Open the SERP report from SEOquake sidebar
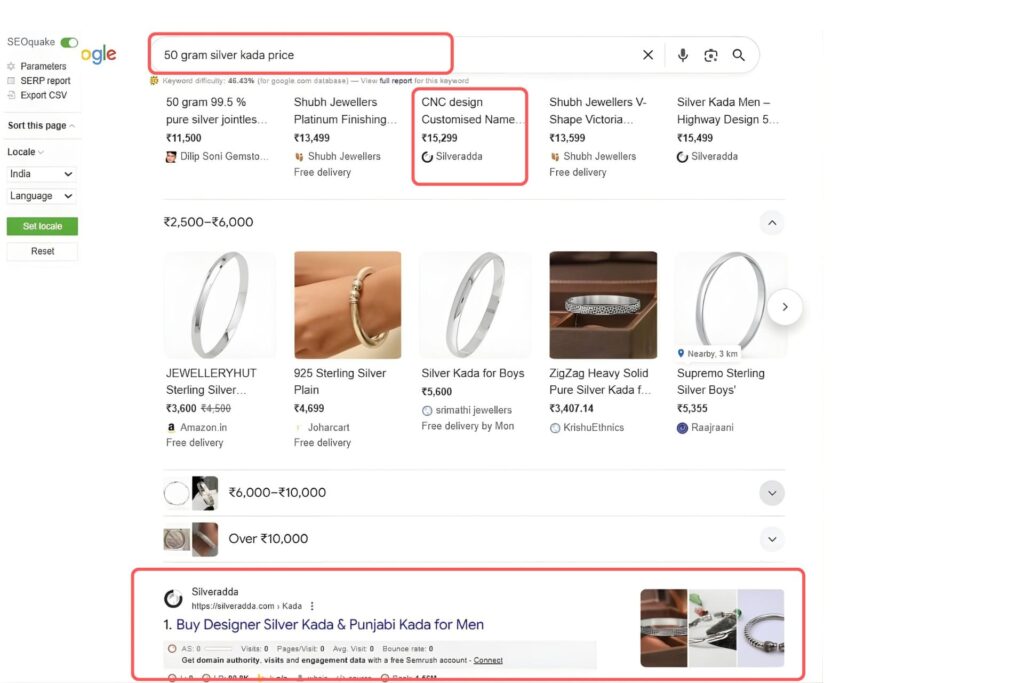Viewport: 1024px width, 683px height. point(11,80)
